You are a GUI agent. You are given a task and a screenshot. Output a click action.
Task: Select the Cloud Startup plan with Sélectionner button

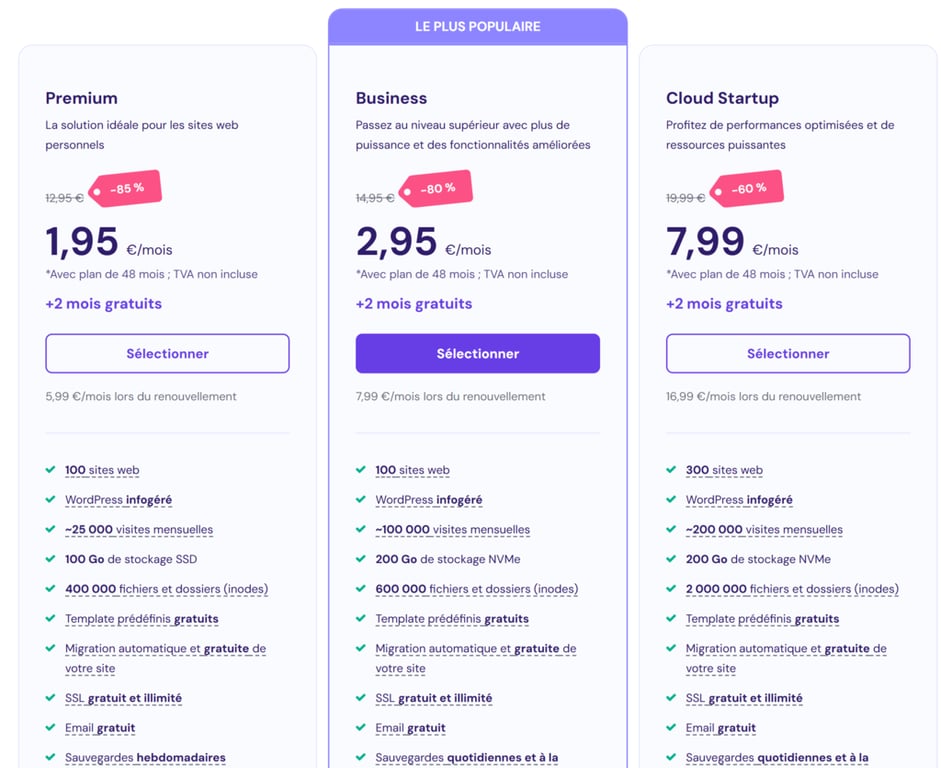[x=788, y=353]
